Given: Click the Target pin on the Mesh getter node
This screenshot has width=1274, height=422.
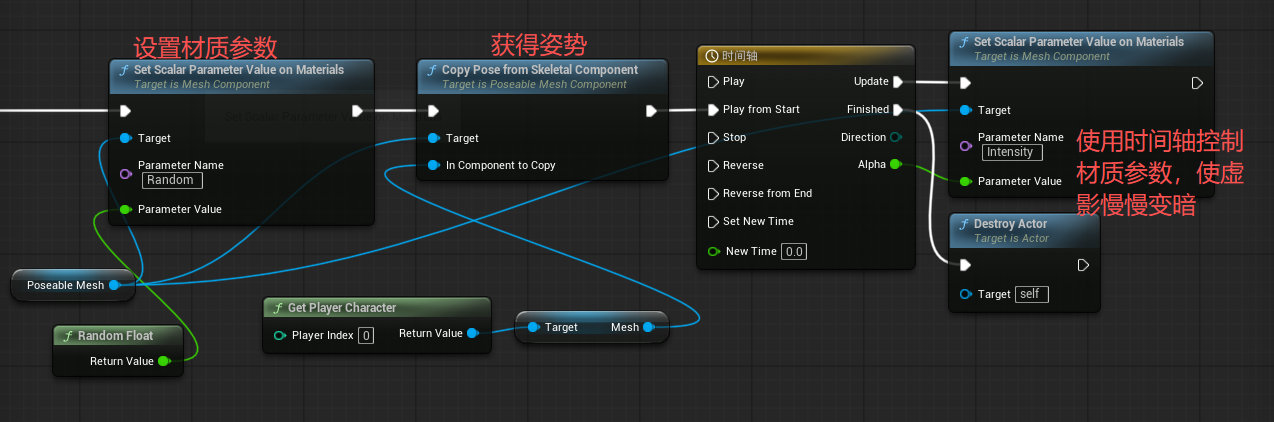Looking at the screenshot, I should click(x=534, y=327).
